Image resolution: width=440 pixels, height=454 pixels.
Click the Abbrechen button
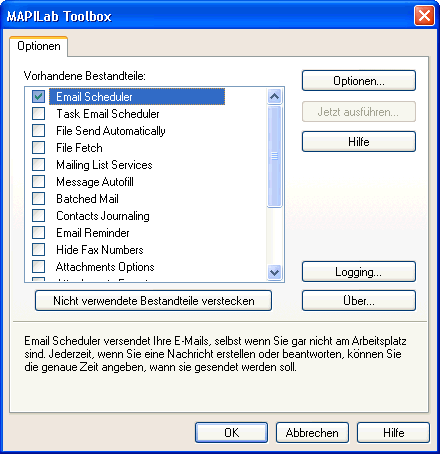click(312, 433)
